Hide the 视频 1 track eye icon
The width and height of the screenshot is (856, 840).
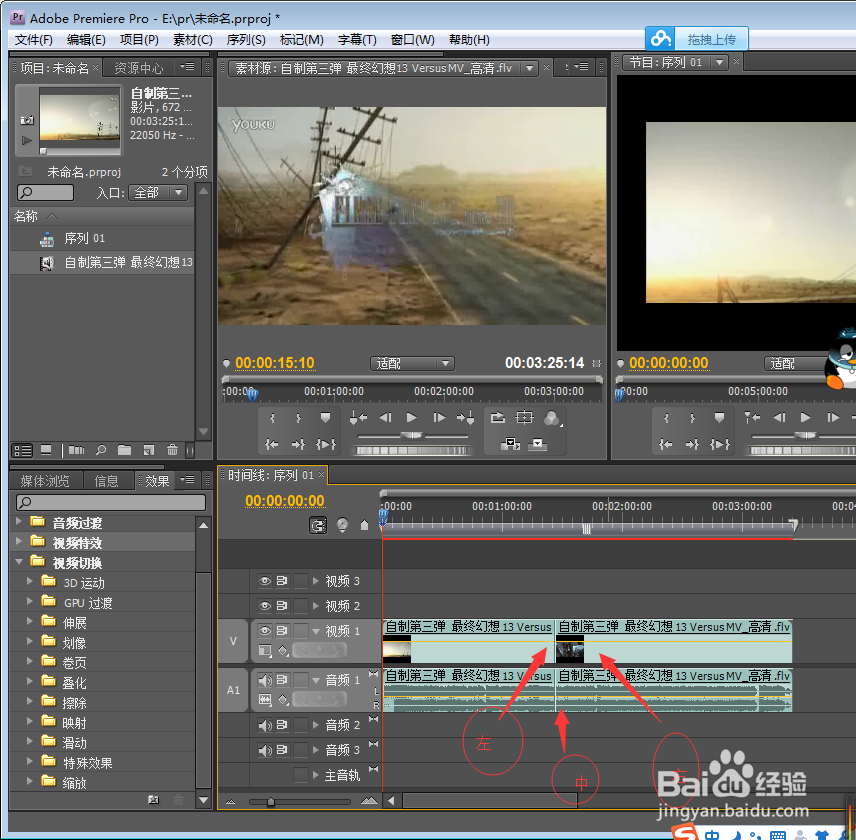[265, 631]
